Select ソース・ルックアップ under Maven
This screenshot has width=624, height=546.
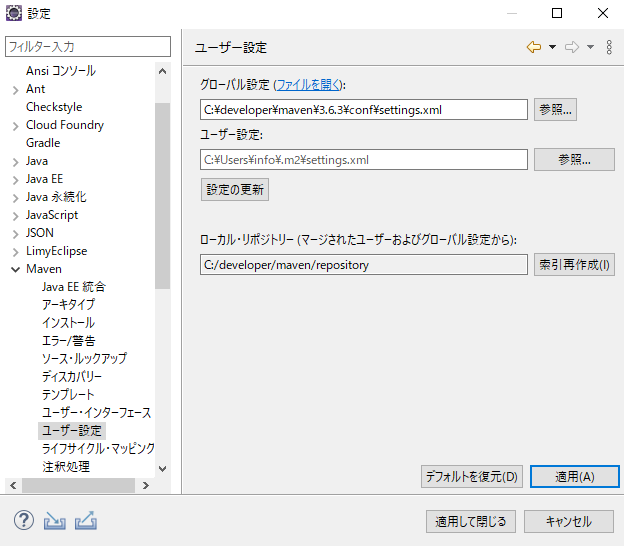click(84, 359)
